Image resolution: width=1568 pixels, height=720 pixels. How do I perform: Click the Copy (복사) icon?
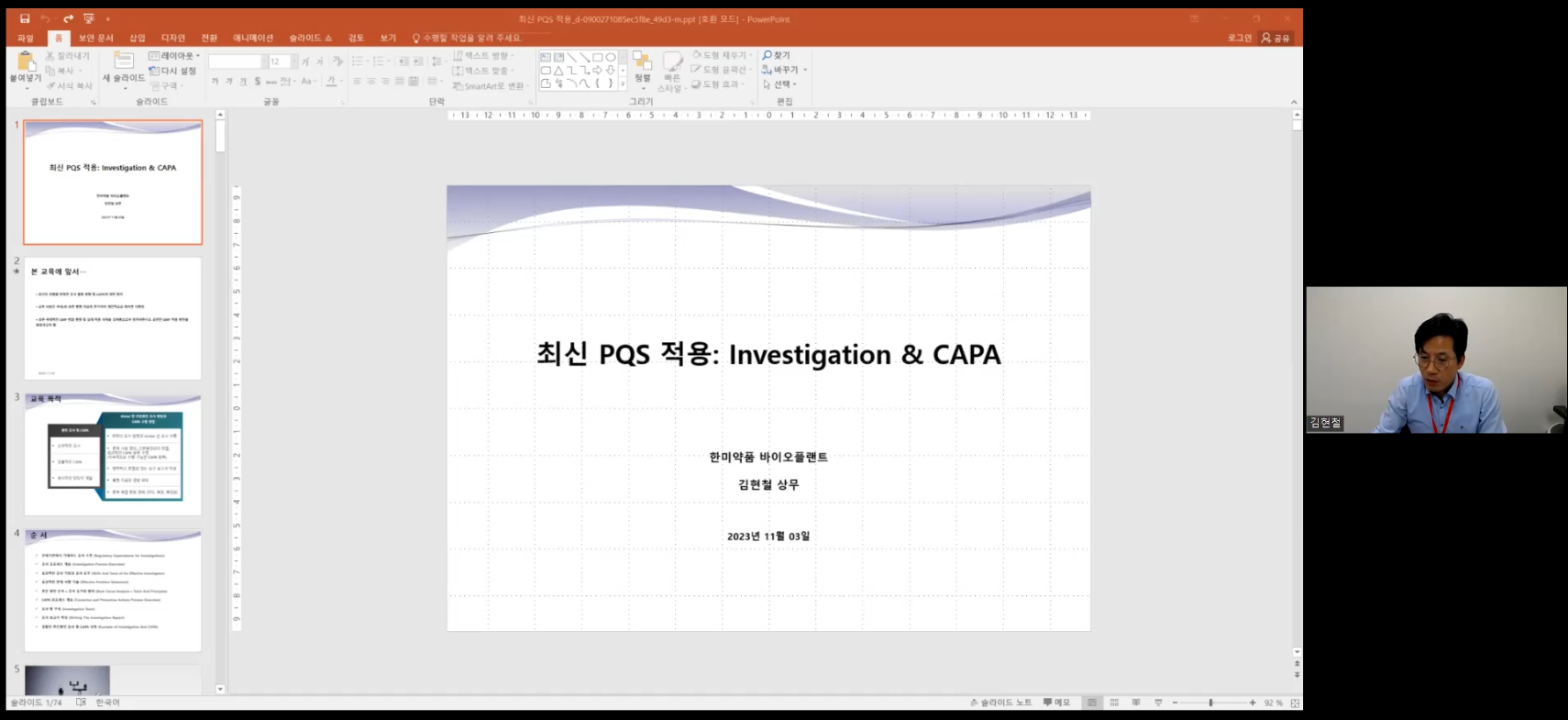(50, 71)
